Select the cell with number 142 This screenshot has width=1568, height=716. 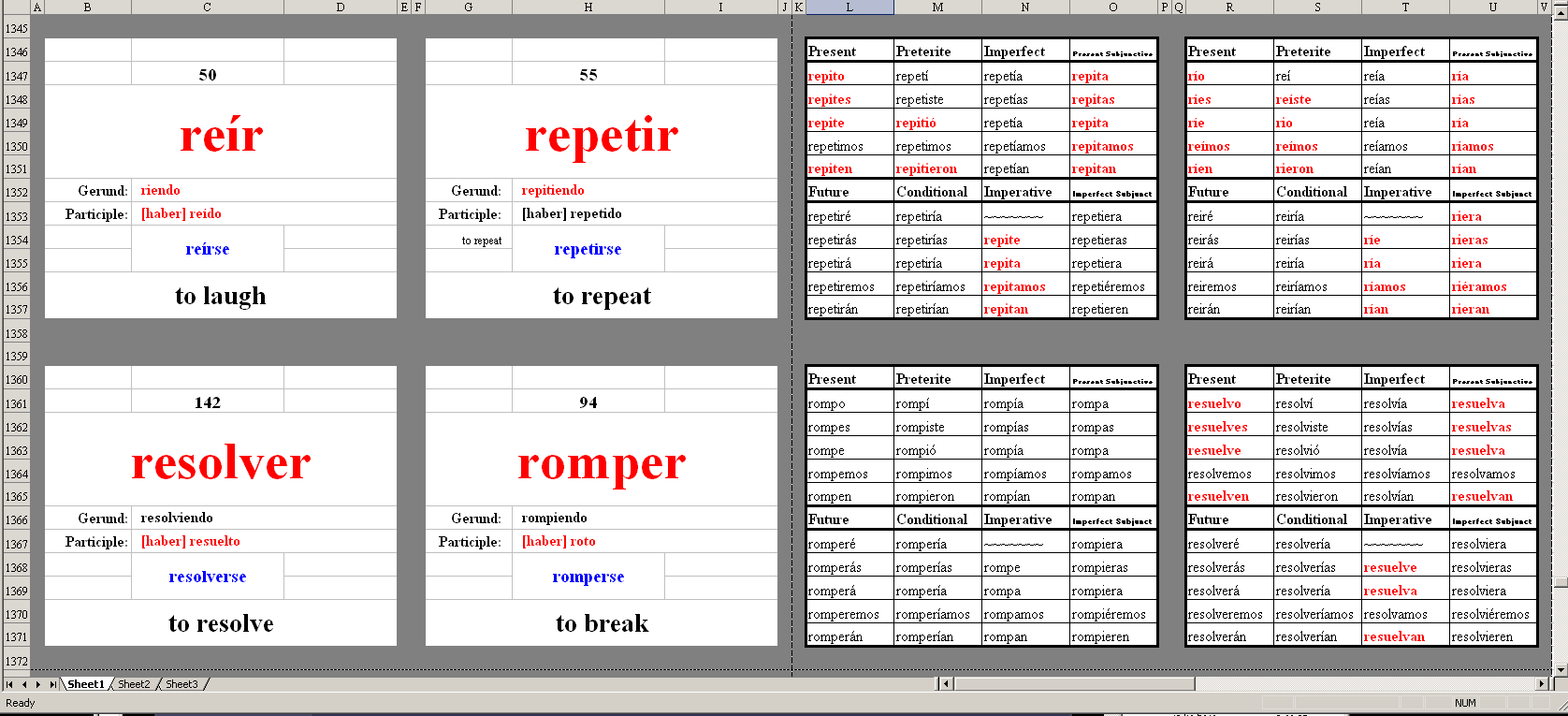208,402
